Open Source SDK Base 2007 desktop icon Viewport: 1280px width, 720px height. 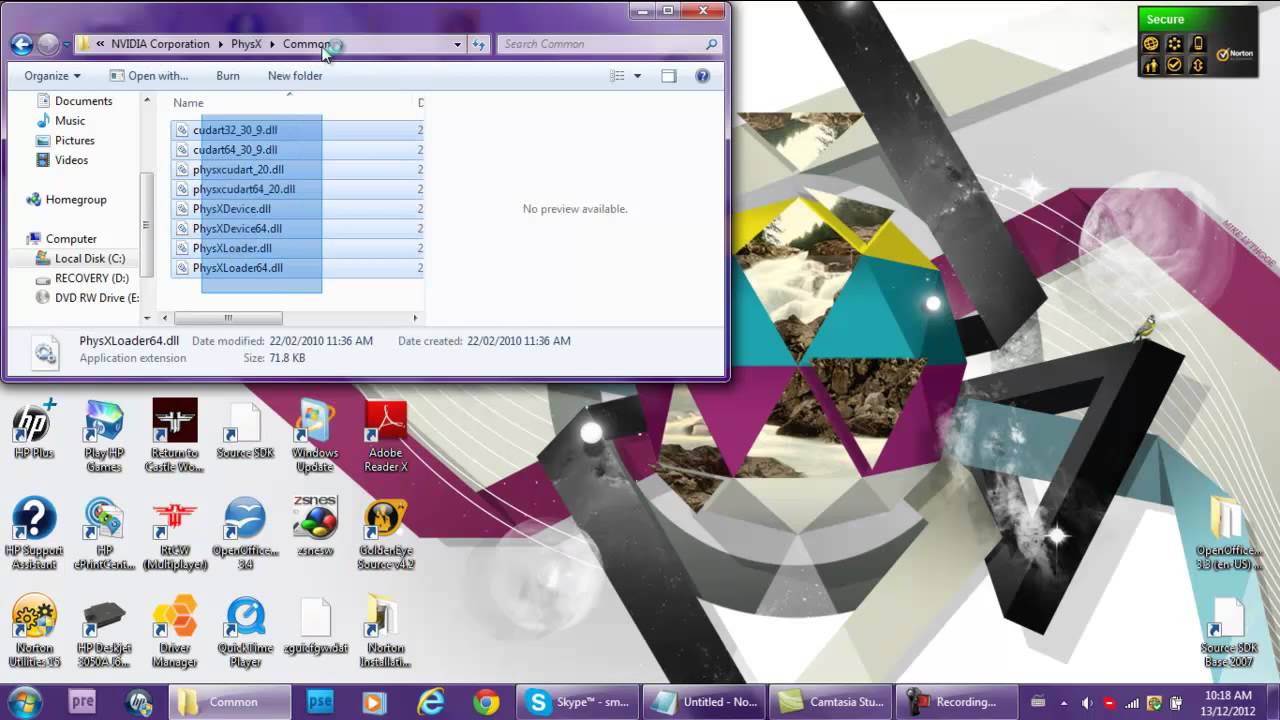[x=1229, y=632]
